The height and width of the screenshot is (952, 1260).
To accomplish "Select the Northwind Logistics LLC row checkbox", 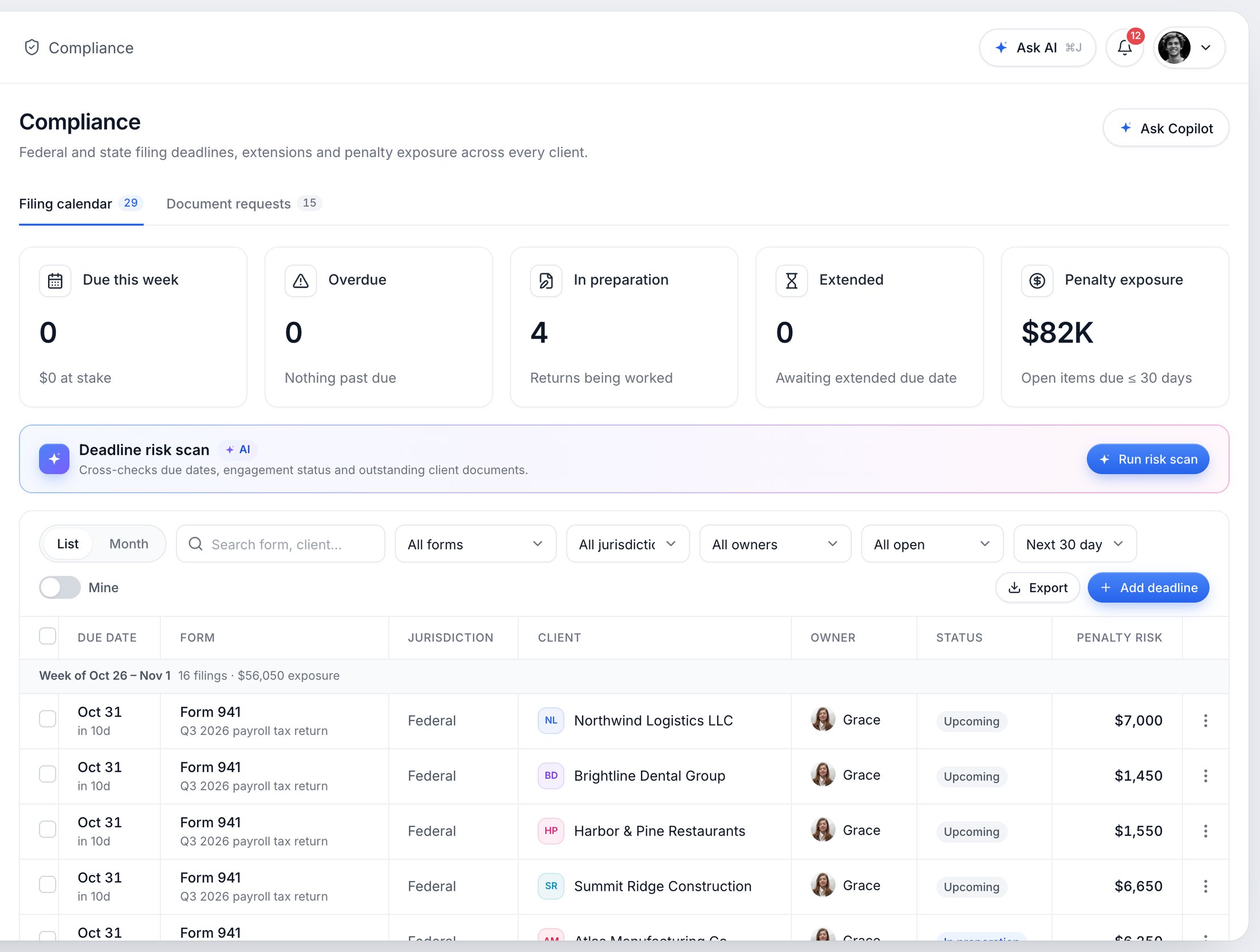I will [48, 719].
